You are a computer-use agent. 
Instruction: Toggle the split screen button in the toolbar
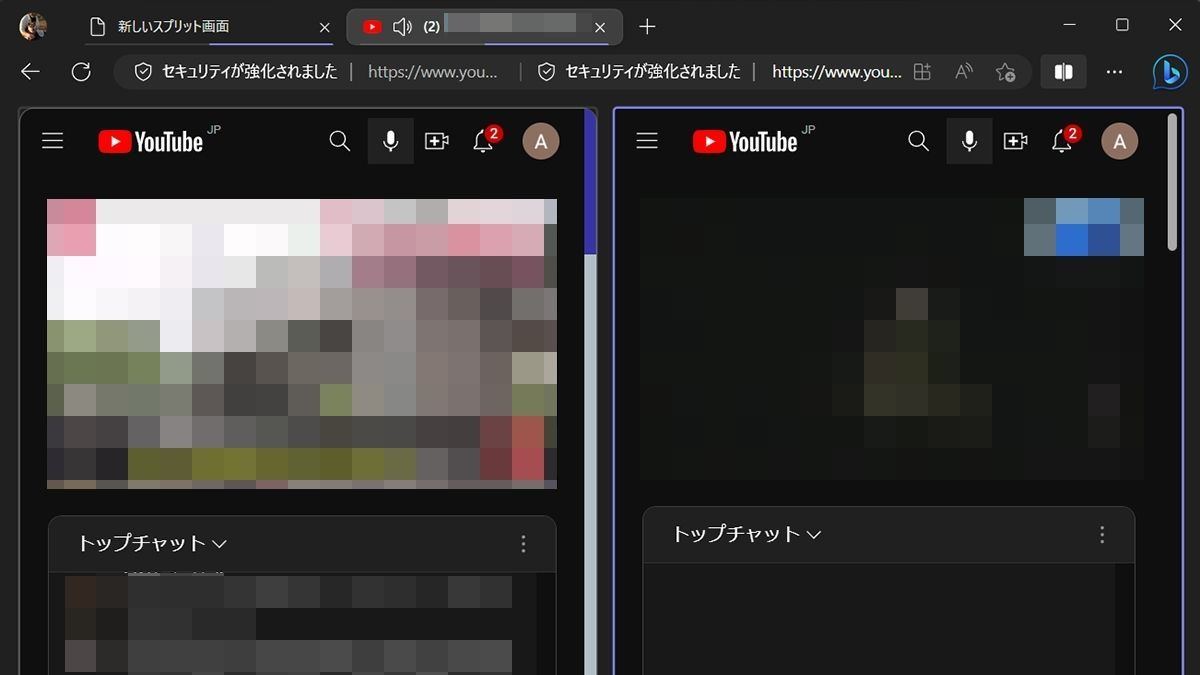(1064, 72)
